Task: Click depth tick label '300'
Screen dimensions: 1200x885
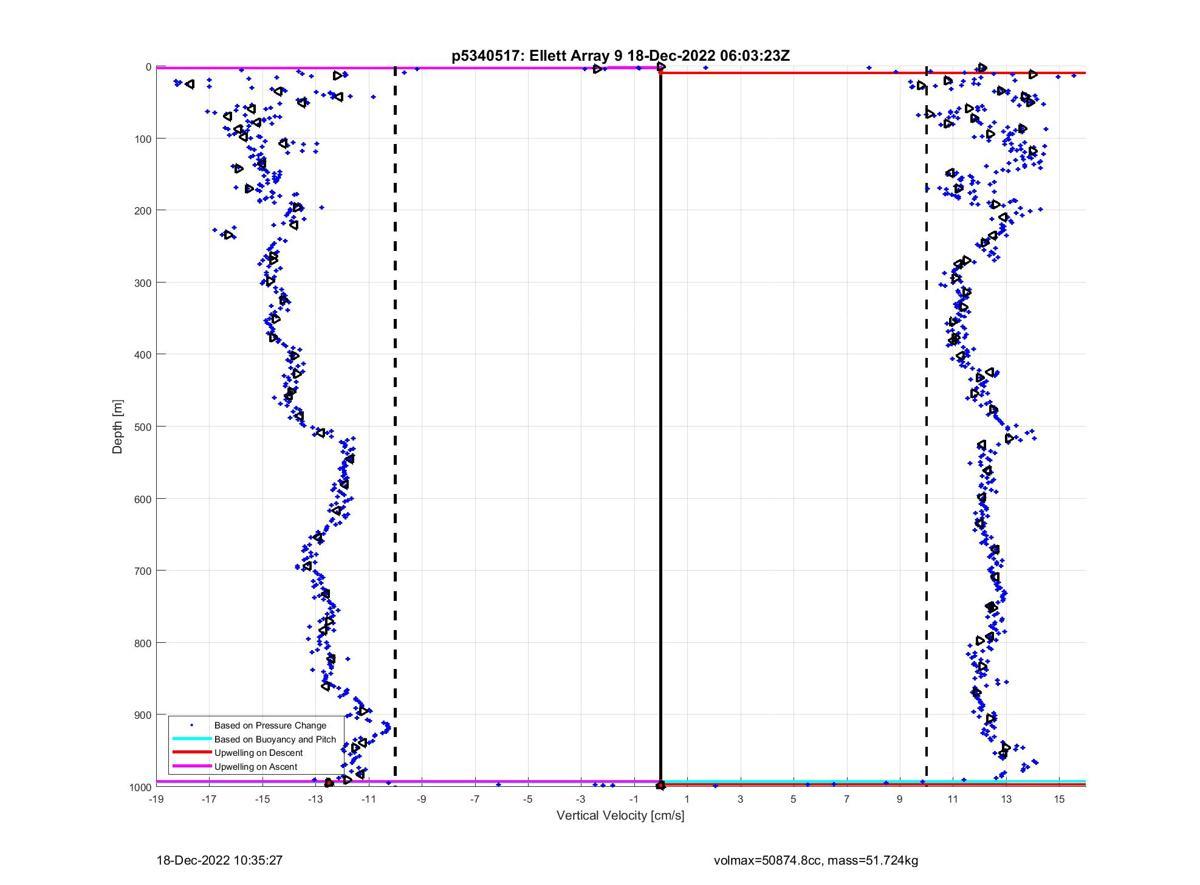Action: [x=142, y=283]
